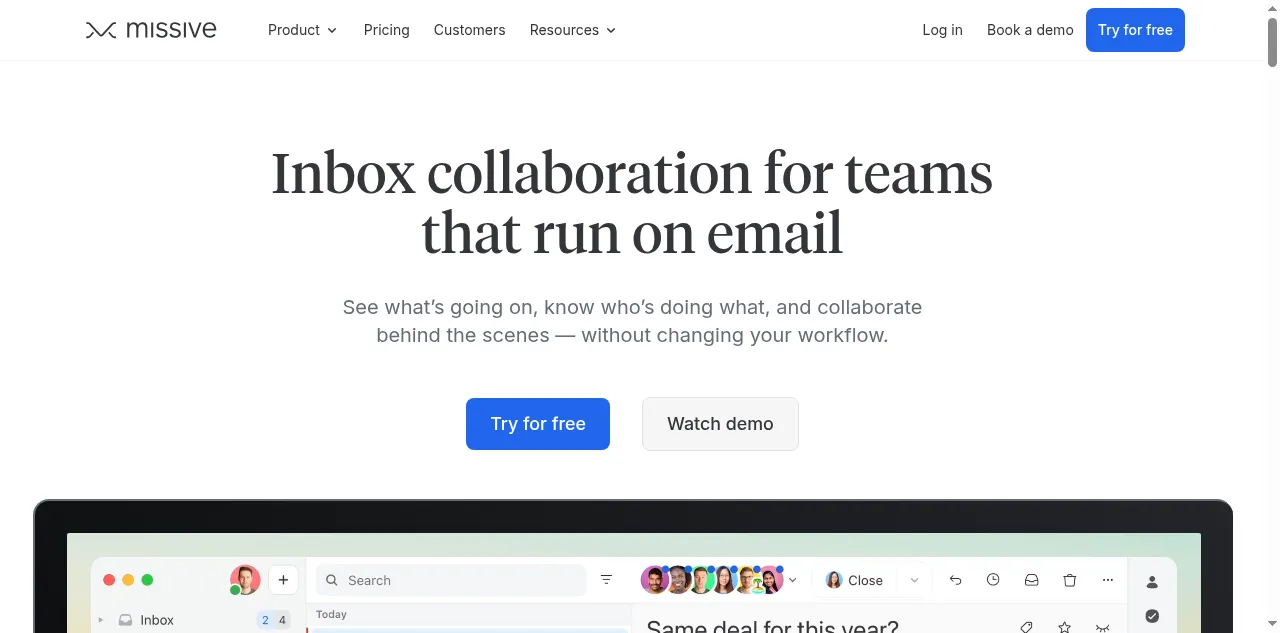Open the Resources dropdown menu
This screenshot has width=1280, height=633.
coord(573,30)
